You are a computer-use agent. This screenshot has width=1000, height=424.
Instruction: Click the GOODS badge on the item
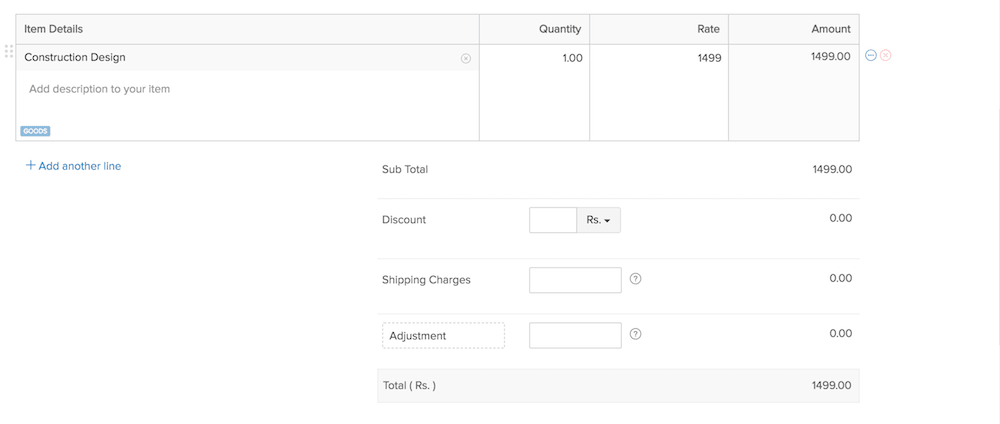(35, 131)
